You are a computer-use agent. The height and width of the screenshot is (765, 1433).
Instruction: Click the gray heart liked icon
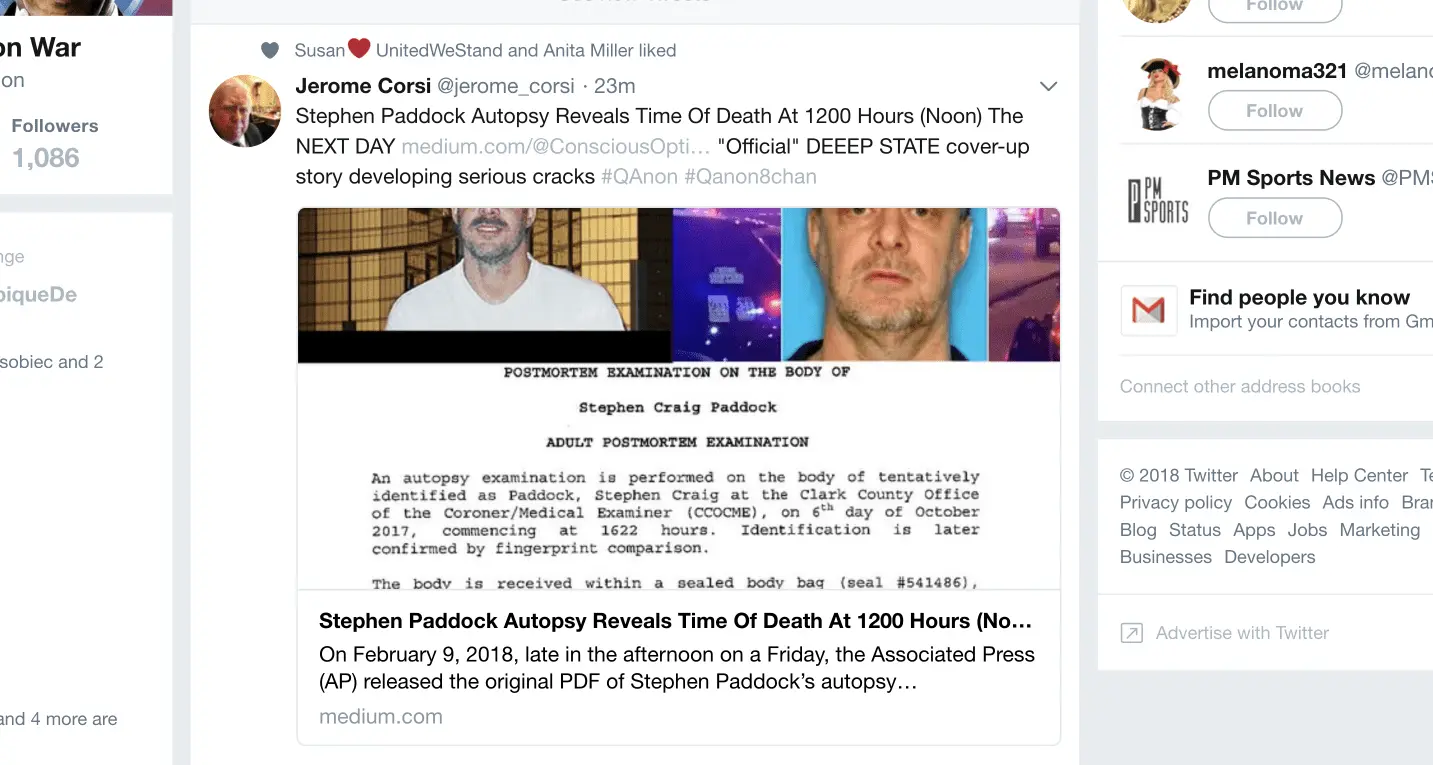[x=270, y=50]
